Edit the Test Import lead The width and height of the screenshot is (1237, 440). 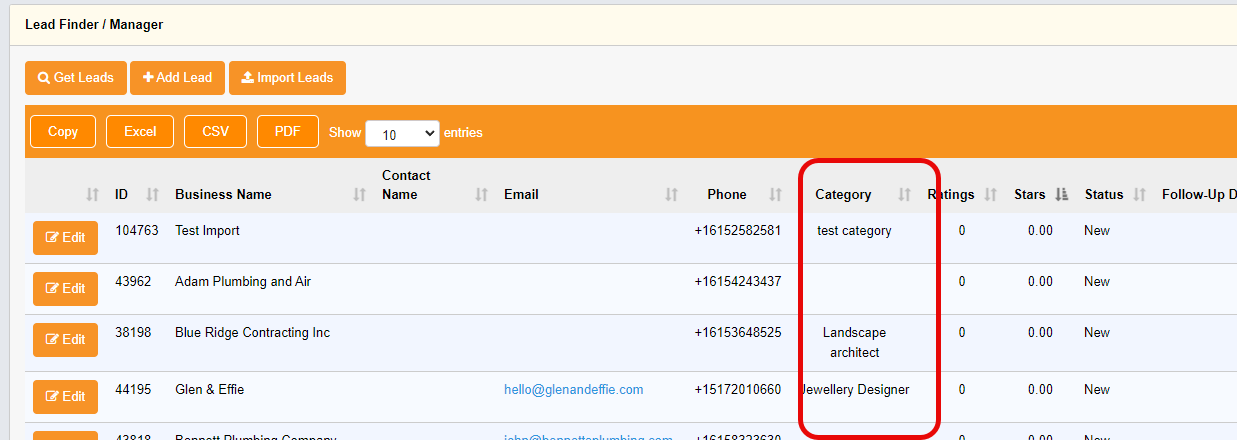click(x=66, y=238)
